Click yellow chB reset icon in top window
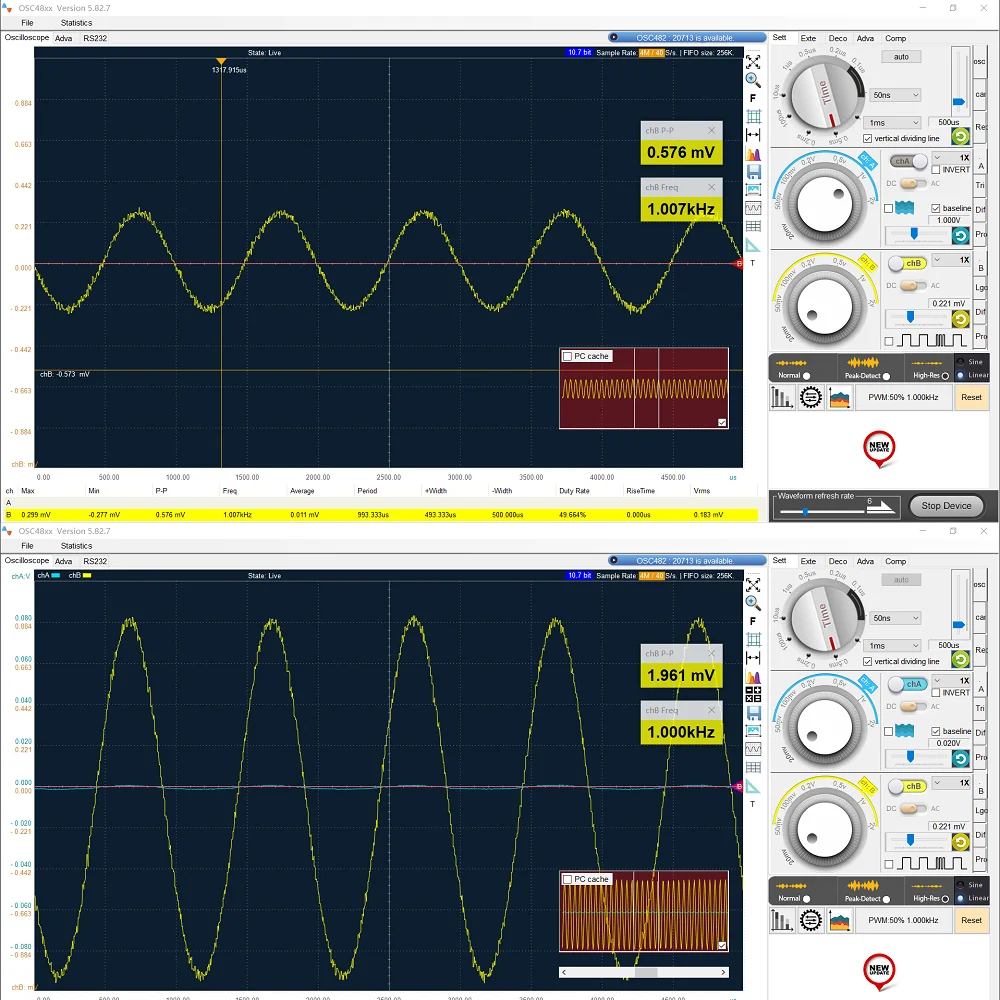 click(x=960, y=318)
